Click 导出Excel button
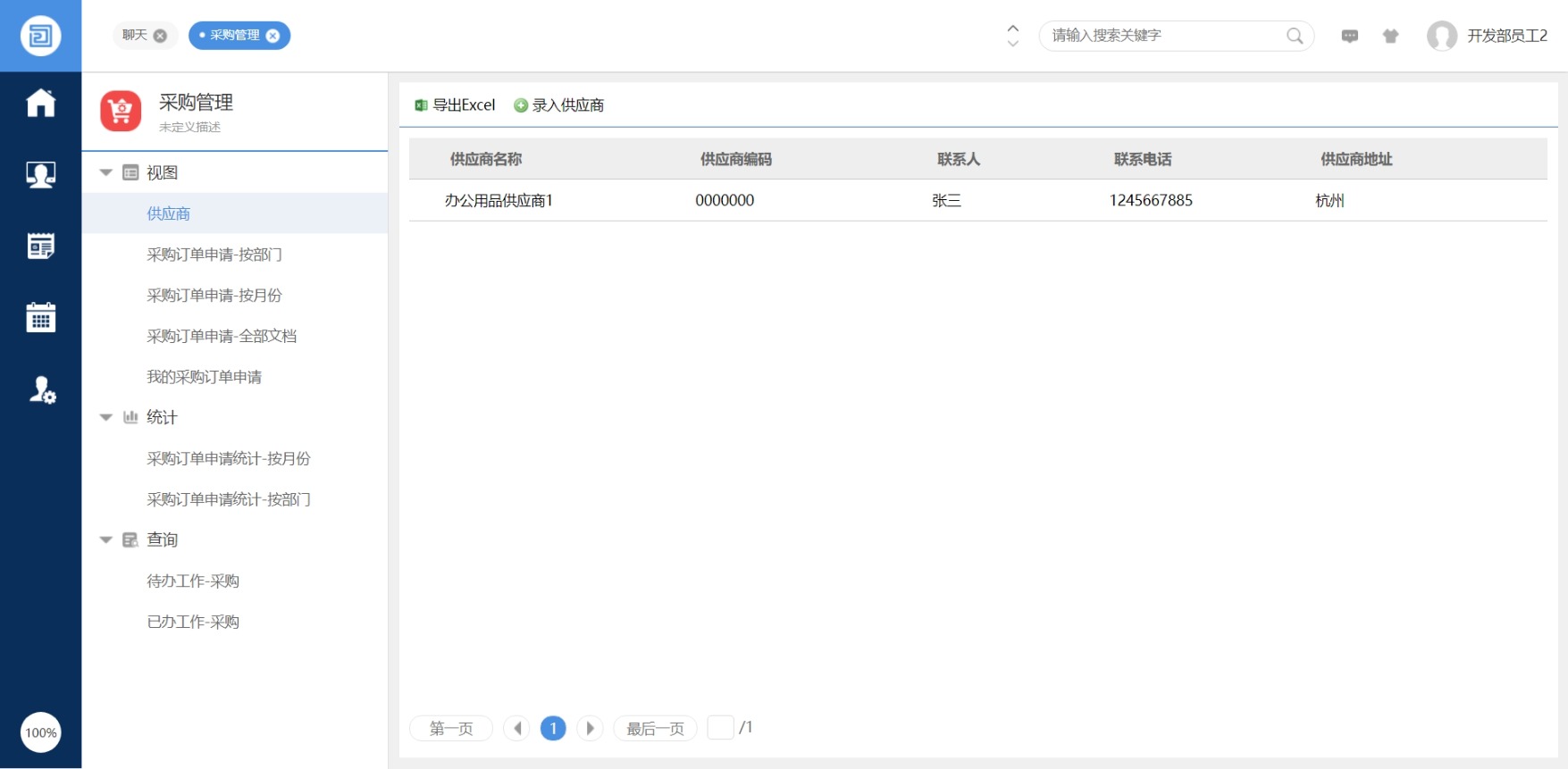This screenshot has width=1568, height=769. [x=455, y=105]
